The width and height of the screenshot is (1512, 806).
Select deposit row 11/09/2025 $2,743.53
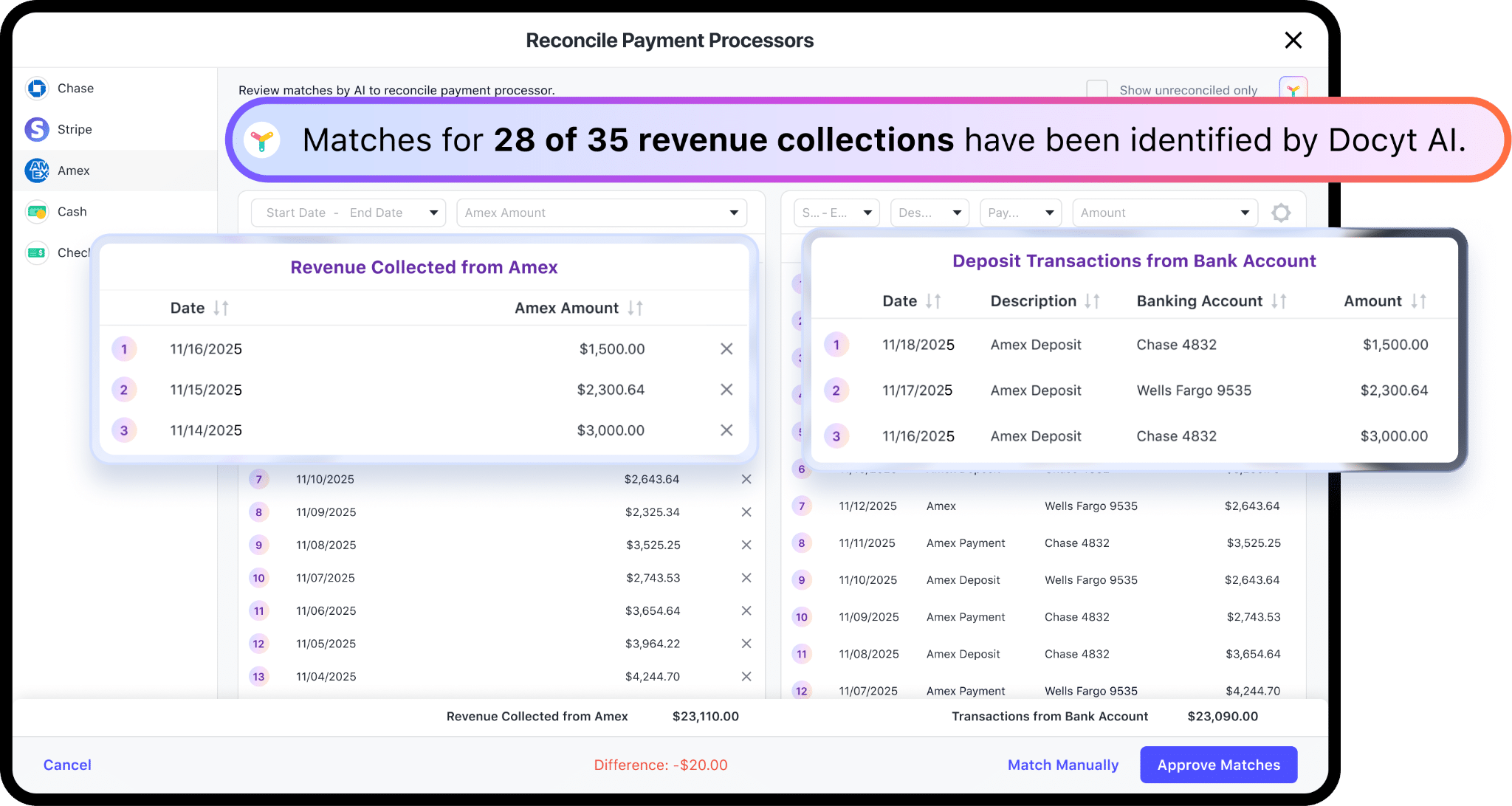pyautogui.click(x=1044, y=617)
